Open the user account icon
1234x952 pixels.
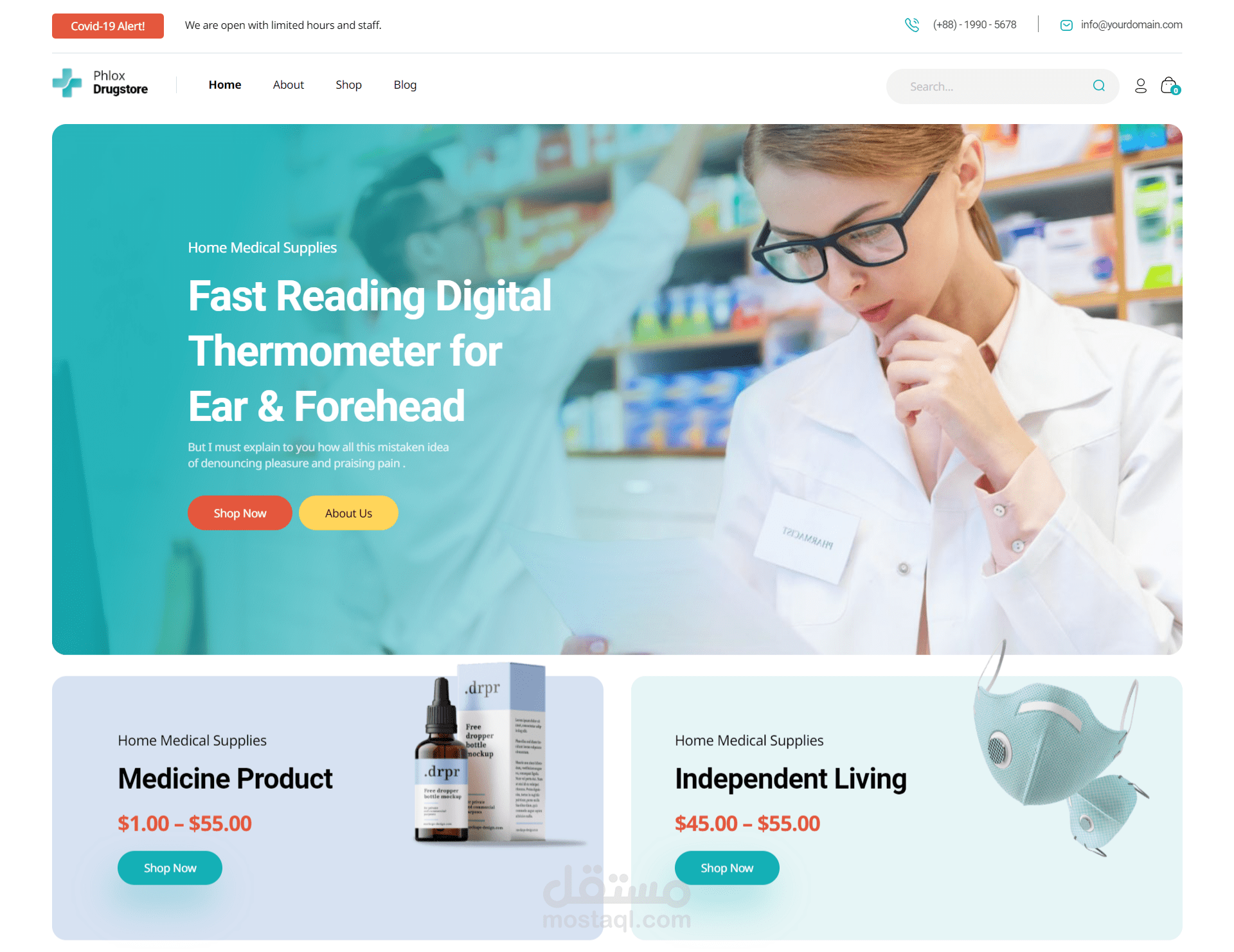tap(1140, 85)
